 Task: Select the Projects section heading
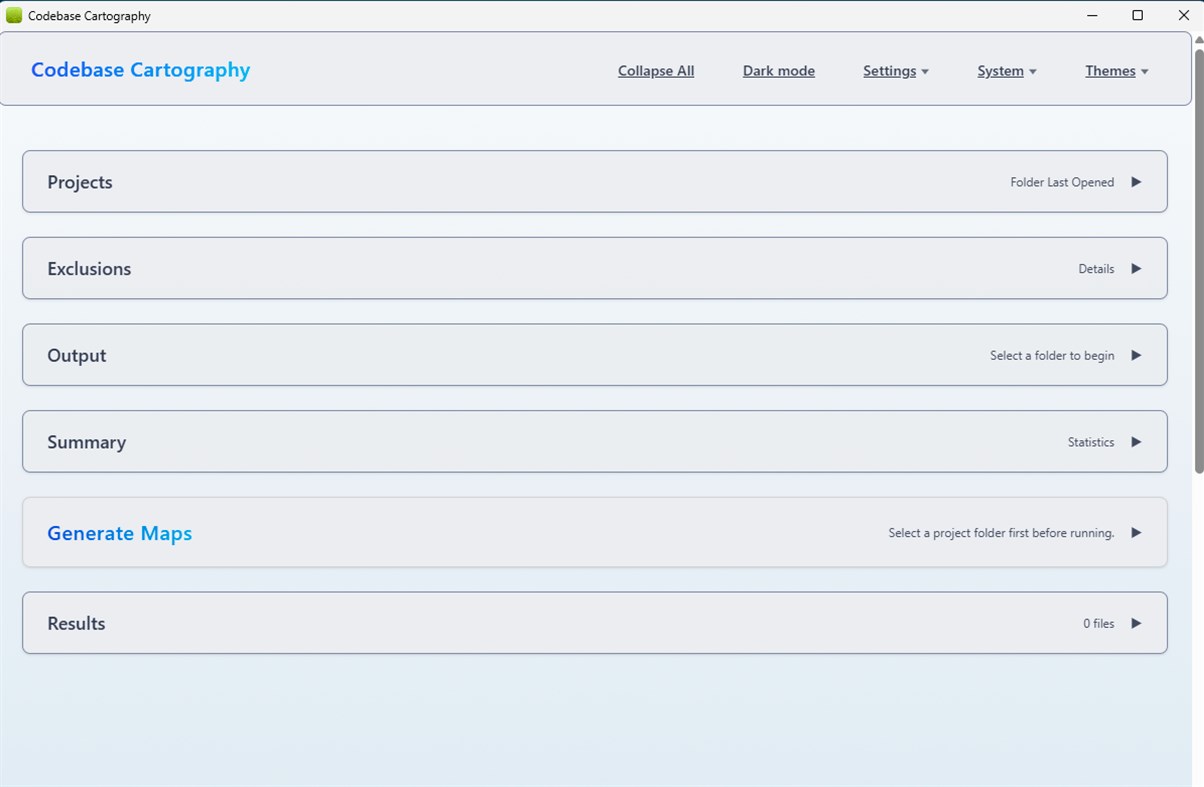[x=80, y=182]
